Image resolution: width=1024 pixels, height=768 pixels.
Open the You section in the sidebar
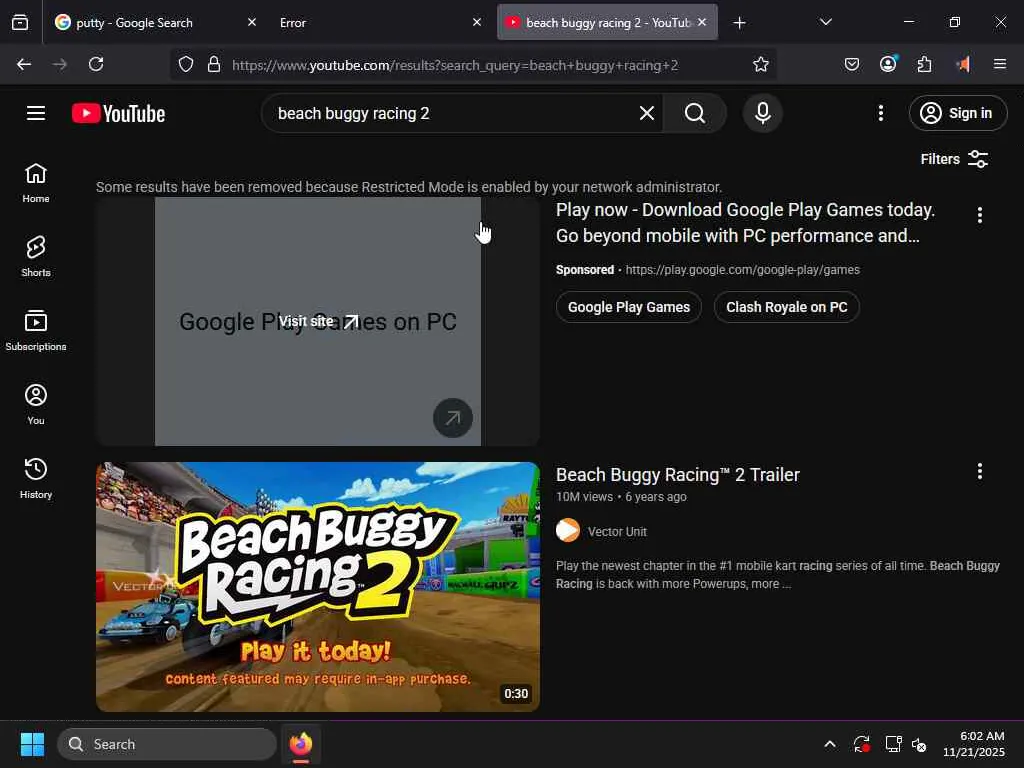(36, 405)
